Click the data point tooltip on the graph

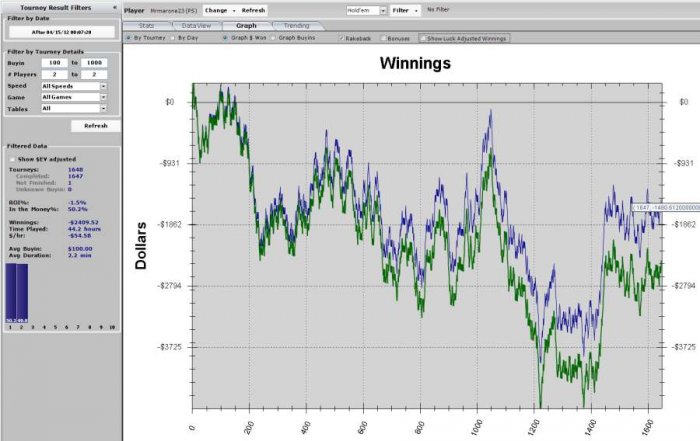click(666, 208)
